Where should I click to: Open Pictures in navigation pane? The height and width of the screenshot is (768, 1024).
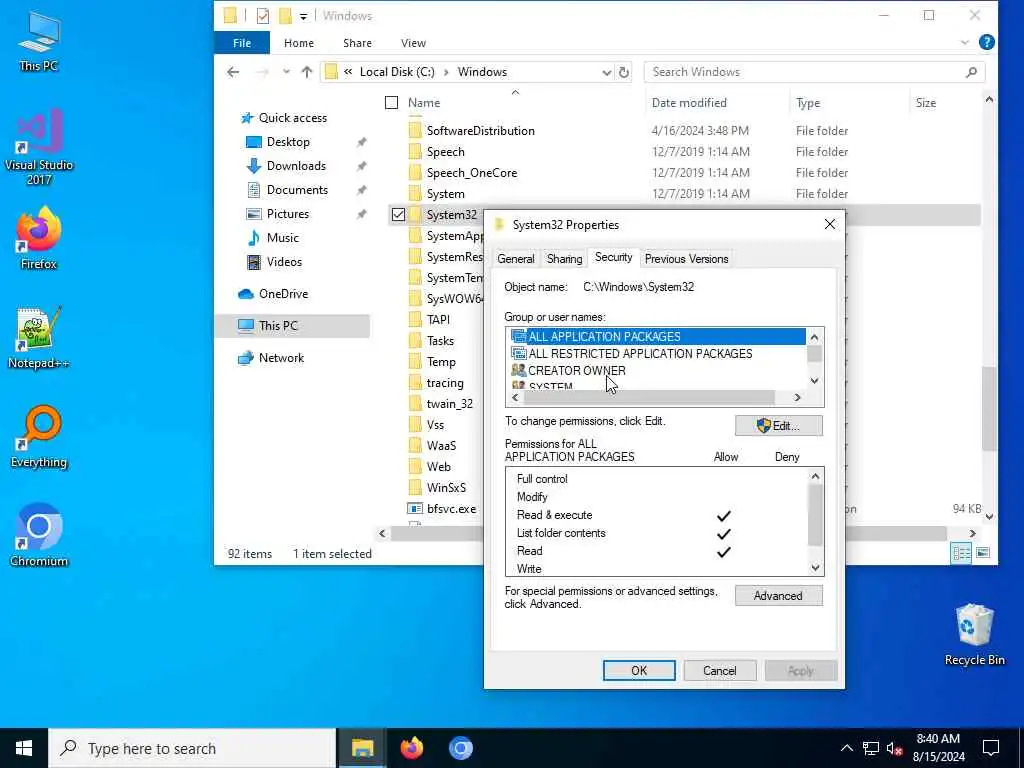287,214
